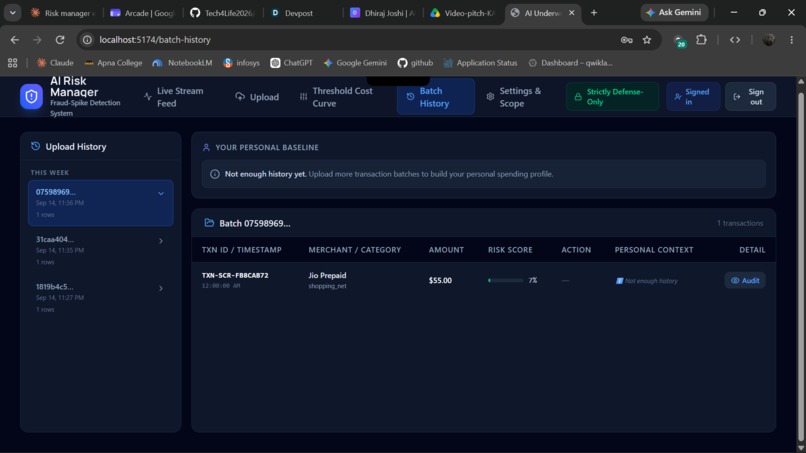The image size is (806, 453).
Task: Click the page vertical scrollbar
Action: coord(801,265)
